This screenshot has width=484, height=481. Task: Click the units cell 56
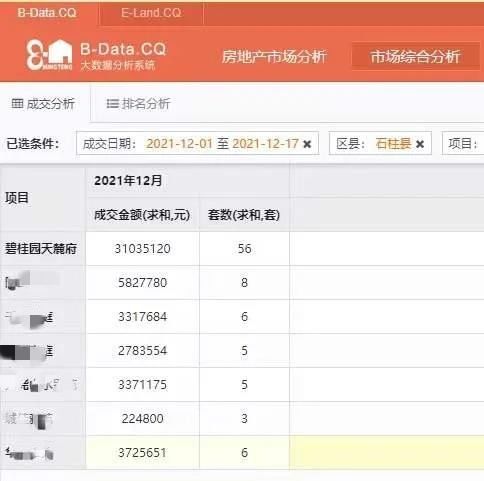click(x=244, y=249)
